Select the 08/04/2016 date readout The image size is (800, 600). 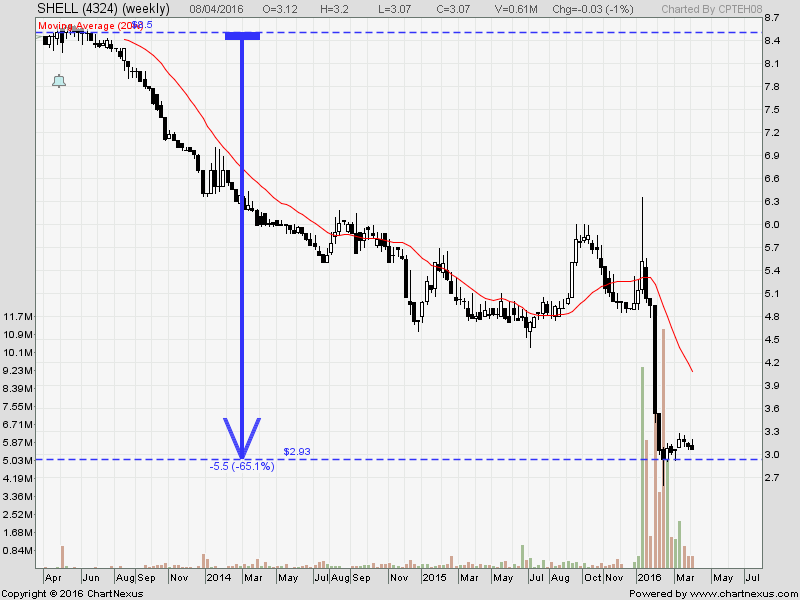click(x=216, y=9)
